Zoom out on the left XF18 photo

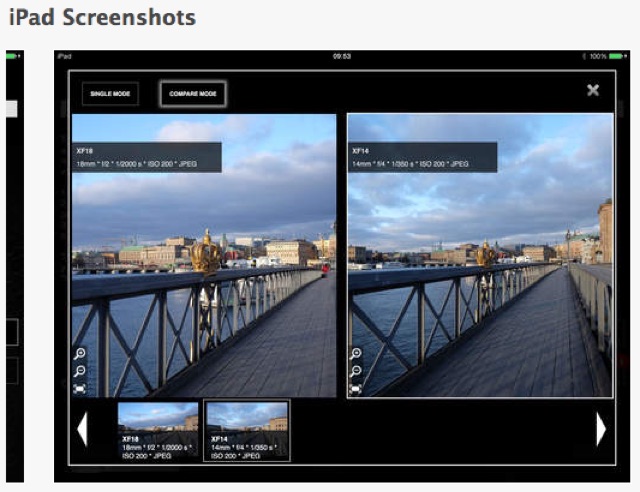pyautogui.click(x=79, y=371)
